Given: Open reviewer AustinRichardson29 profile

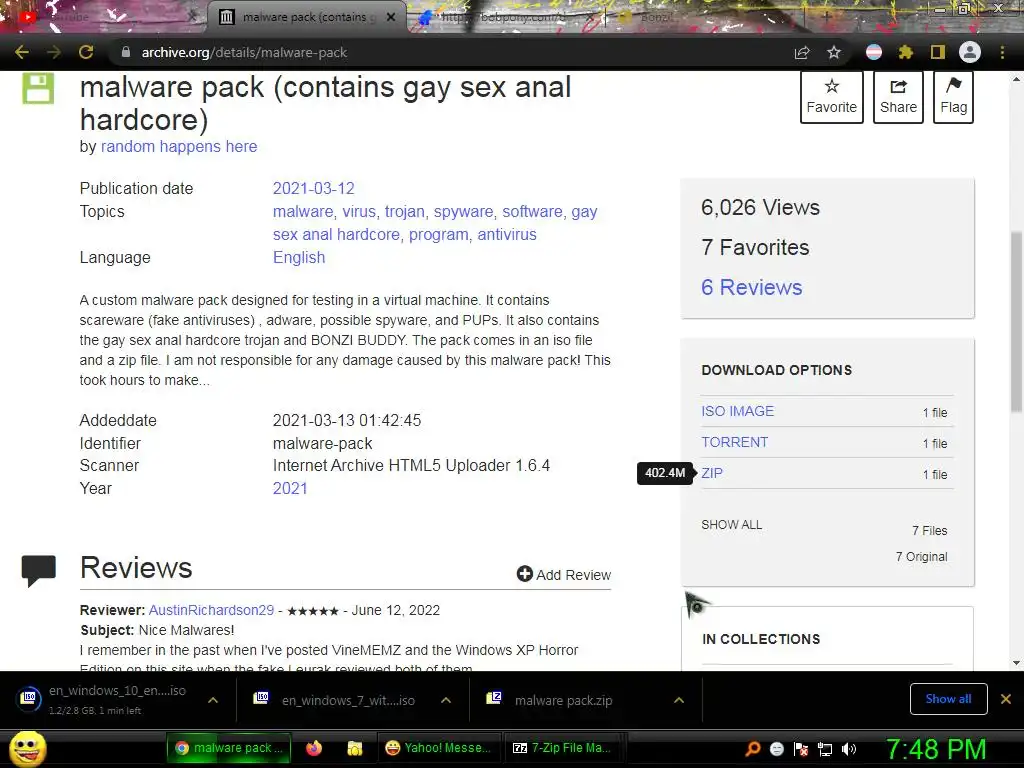Looking at the screenshot, I should point(212,610).
